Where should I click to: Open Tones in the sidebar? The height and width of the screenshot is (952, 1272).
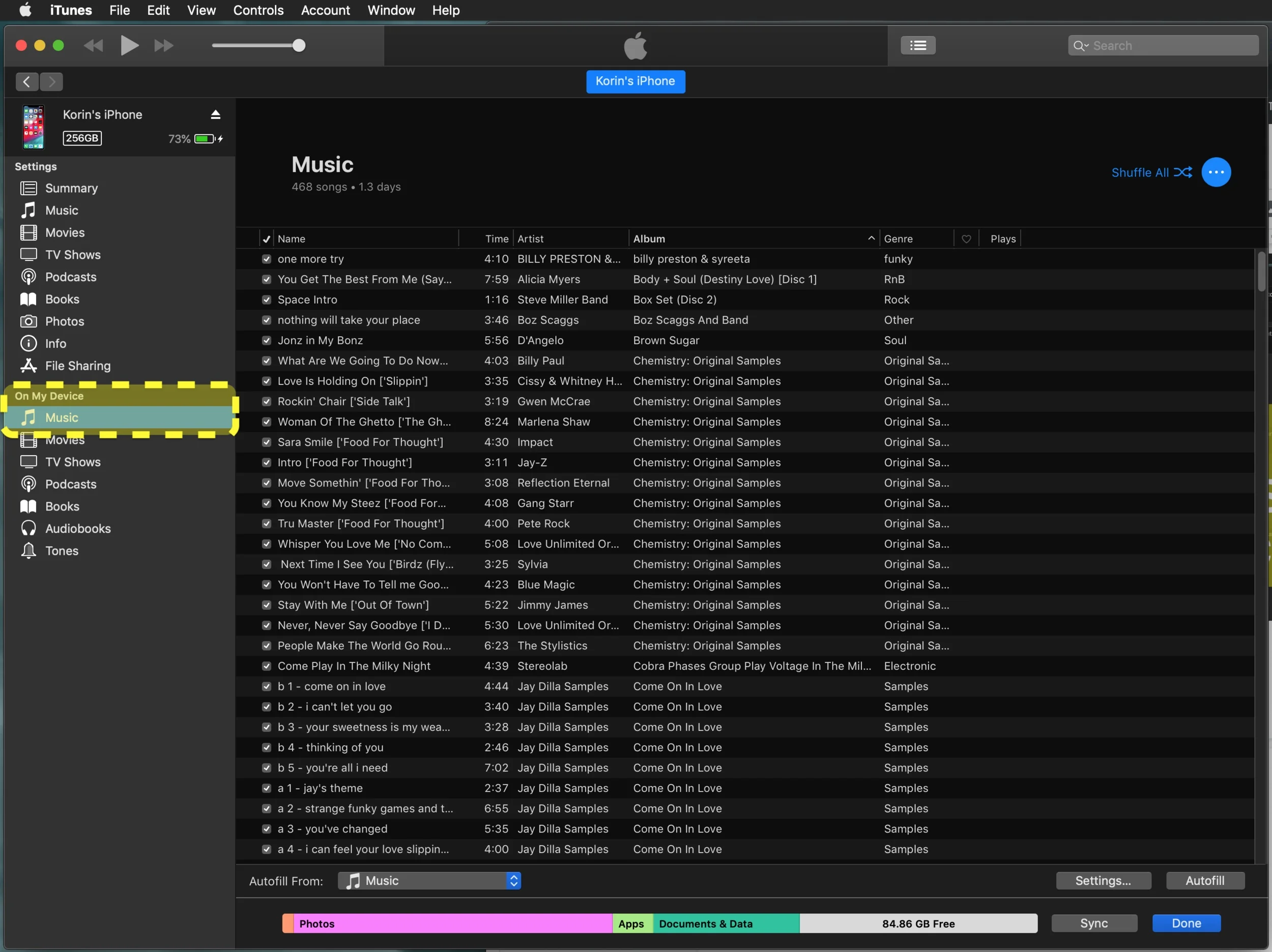[x=61, y=550]
